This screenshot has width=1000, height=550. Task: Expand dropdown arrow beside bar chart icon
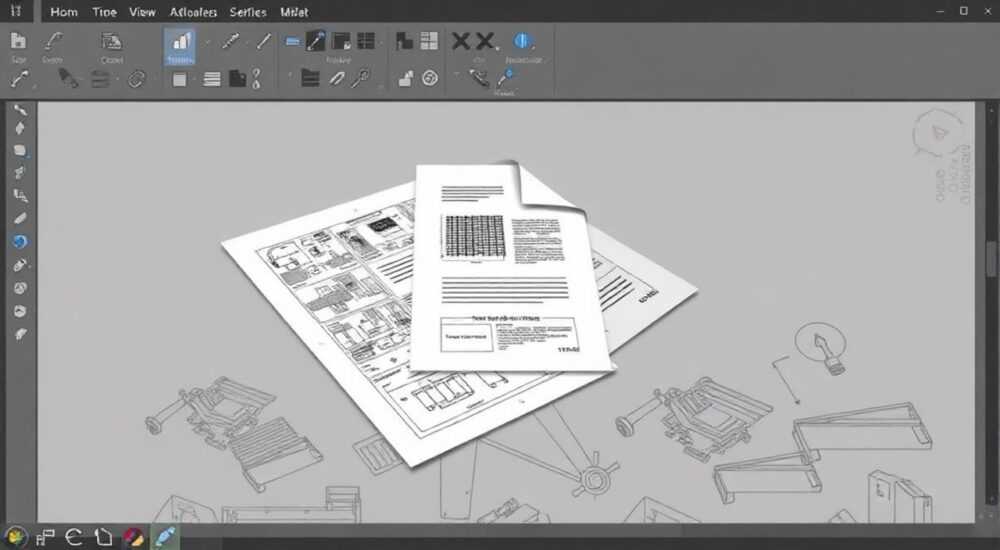(x=207, y=43)
